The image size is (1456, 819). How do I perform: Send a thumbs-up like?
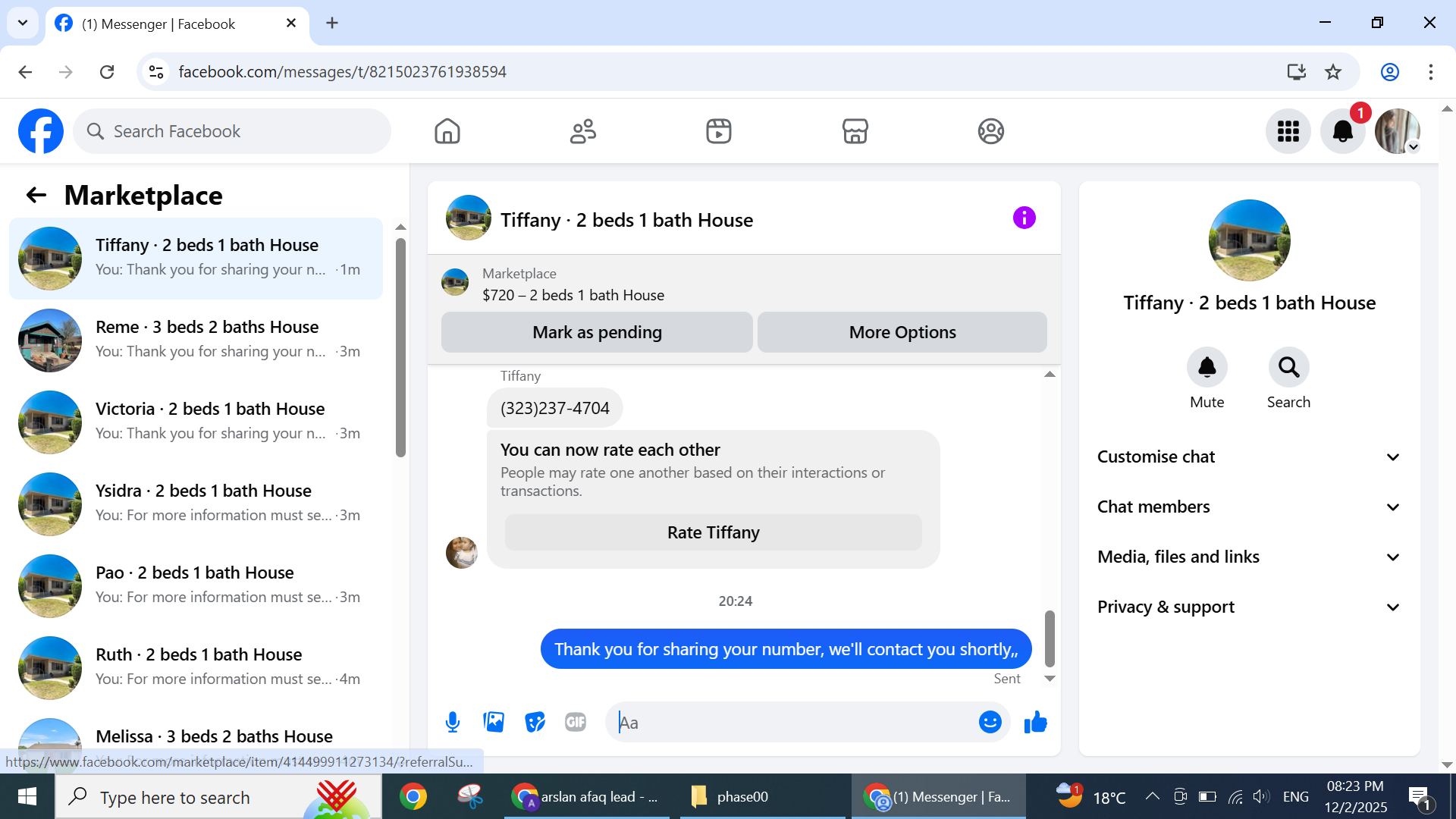[1035, 722]
